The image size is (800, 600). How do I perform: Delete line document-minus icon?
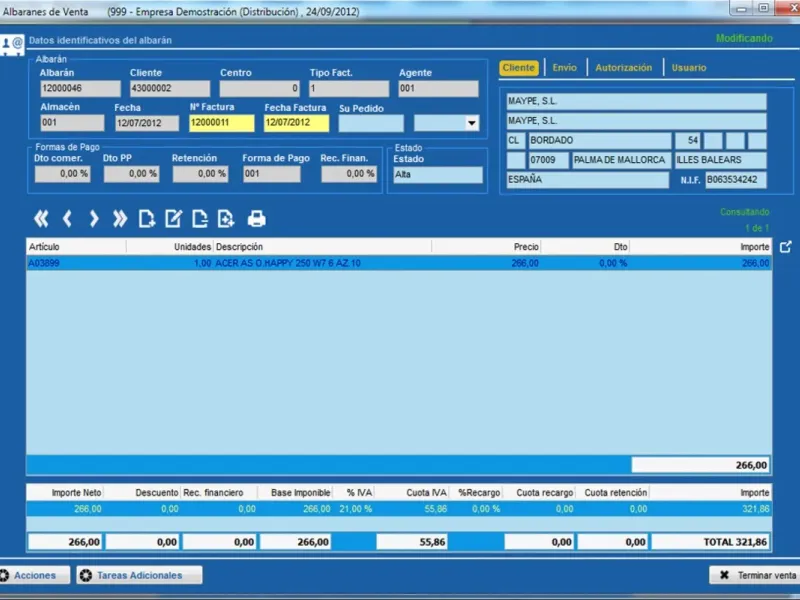199,219
